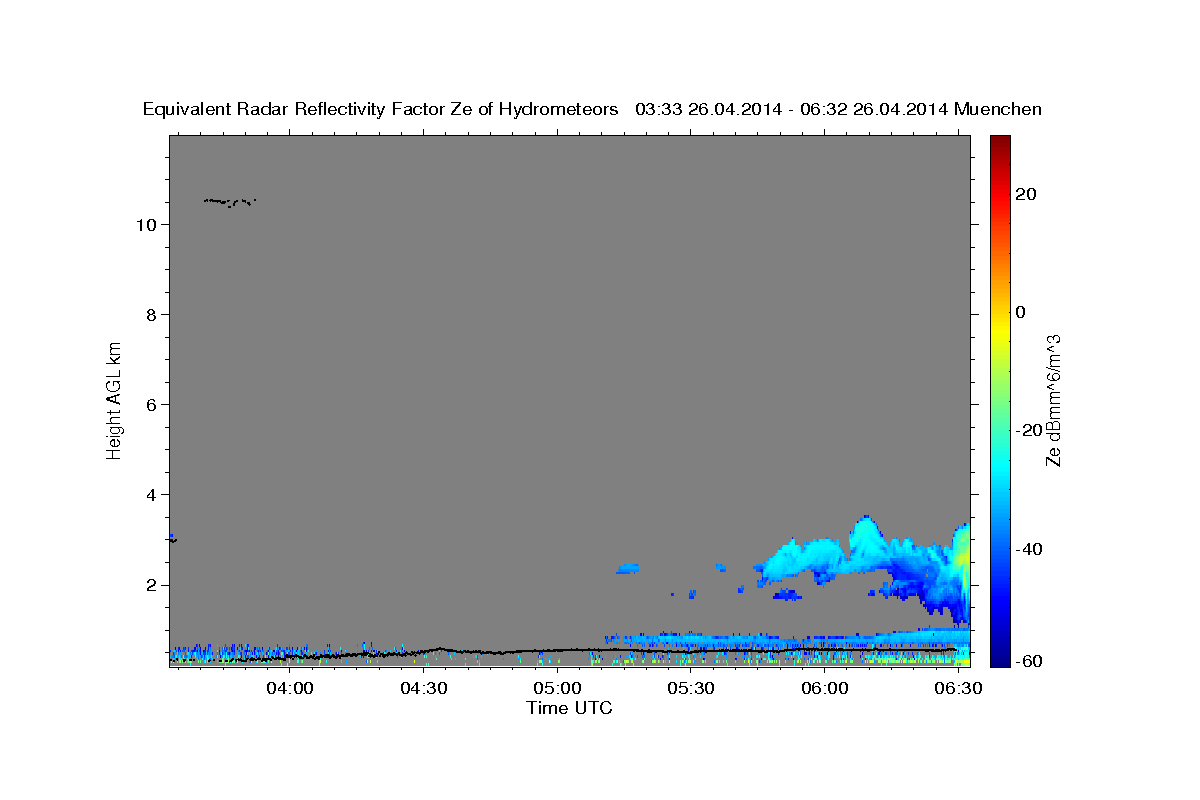This screenshot has width=1200, height=800.
Task: Click the black dotted line near 10 km height
Action: (230, 202)
